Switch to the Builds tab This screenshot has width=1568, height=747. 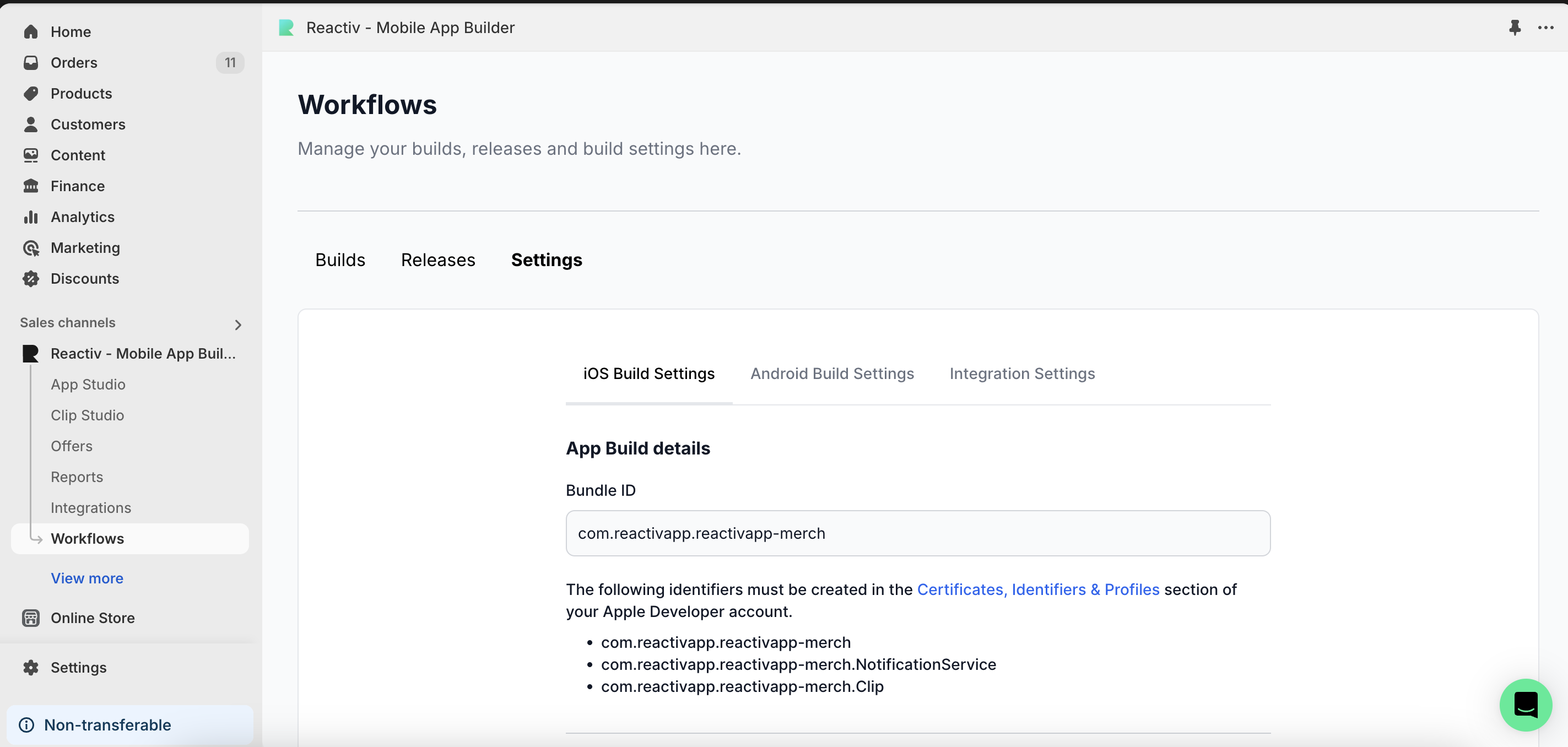click(339, 260)
